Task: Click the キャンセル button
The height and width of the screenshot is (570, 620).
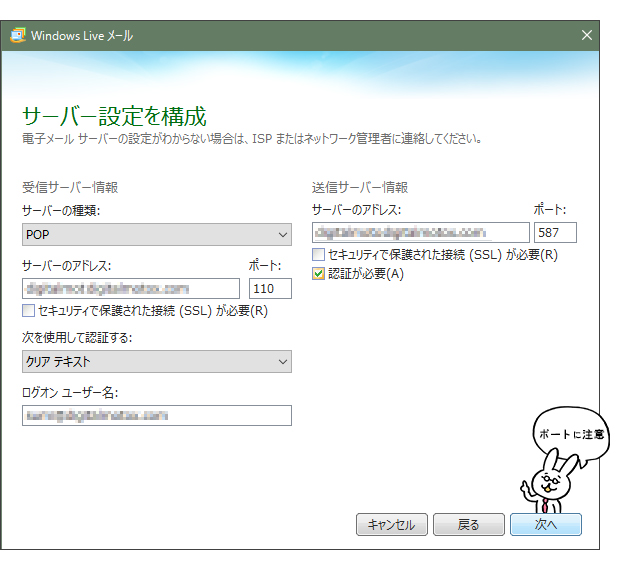Action: (392, 525)
